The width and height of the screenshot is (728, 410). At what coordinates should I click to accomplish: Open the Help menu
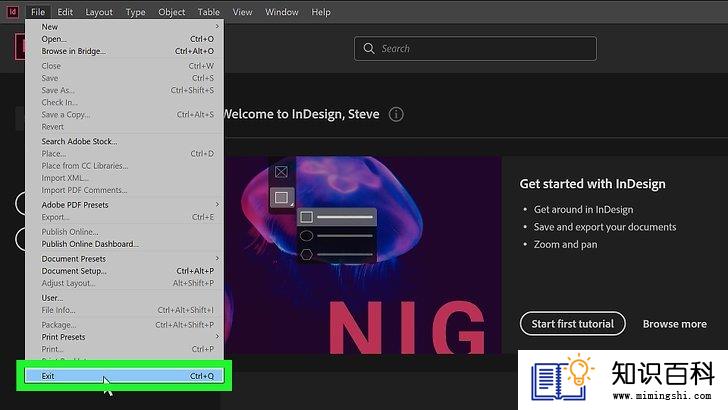click(321, 12)
